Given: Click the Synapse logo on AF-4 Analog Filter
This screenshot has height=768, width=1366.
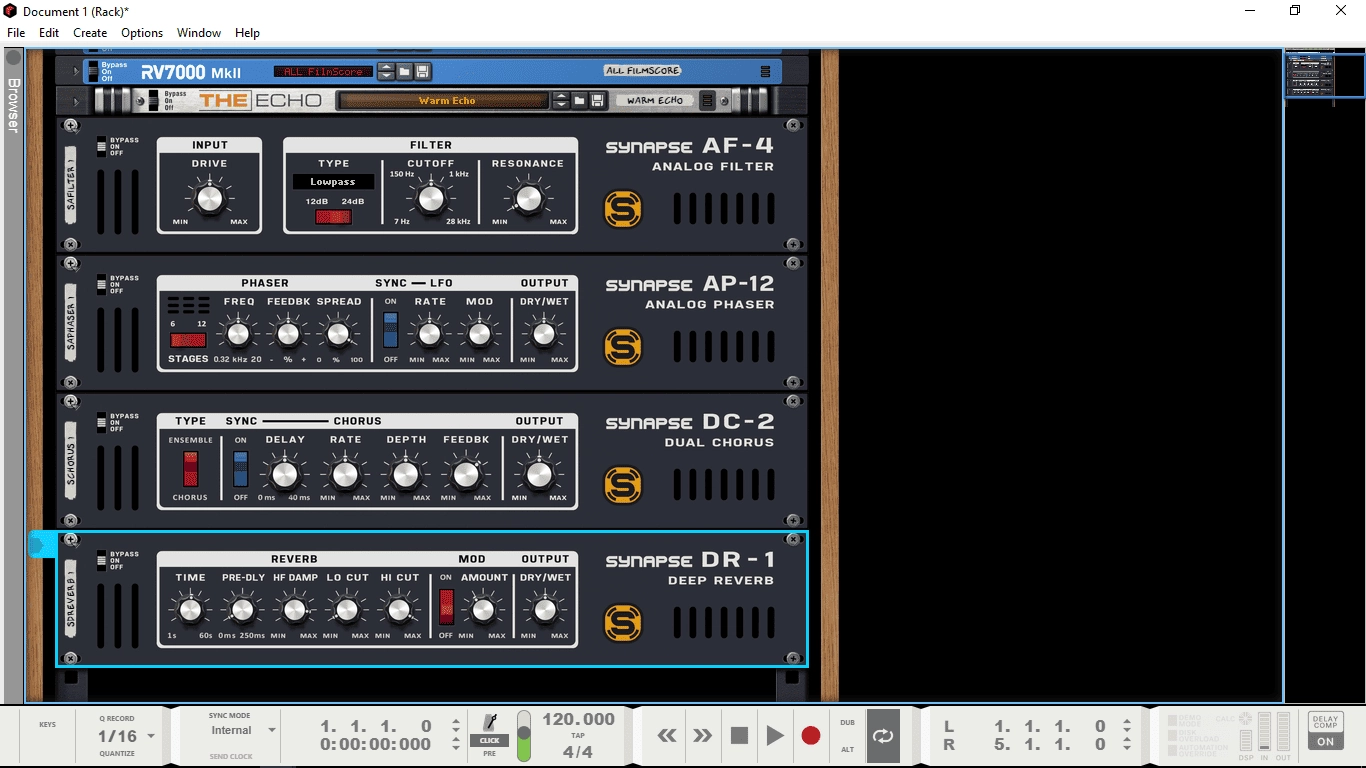Looking at the screenshot, I should [623, 209].
